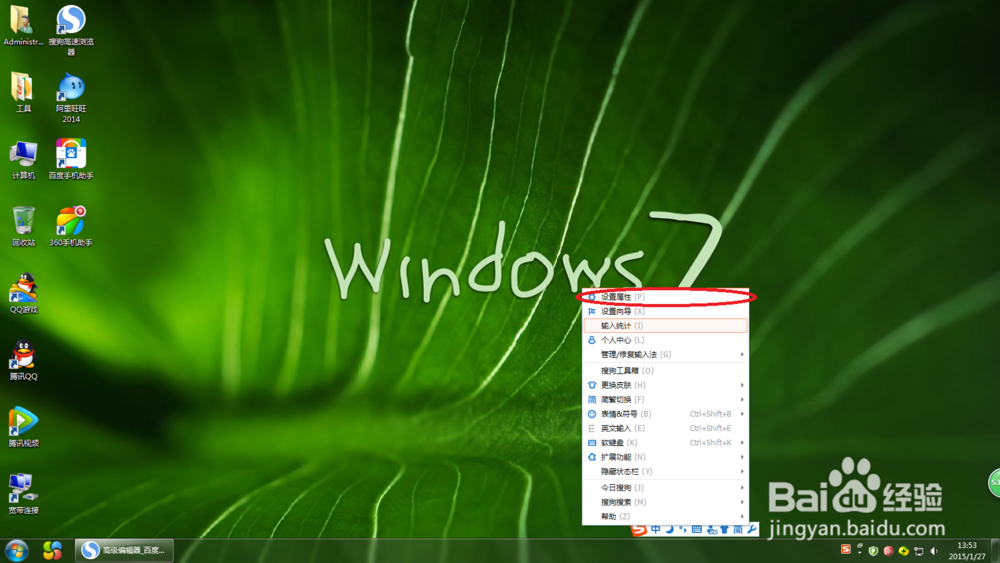Open the volume speaker tray icon
The height and width of the screenshot is (563, 1000).
click(934, 551)
